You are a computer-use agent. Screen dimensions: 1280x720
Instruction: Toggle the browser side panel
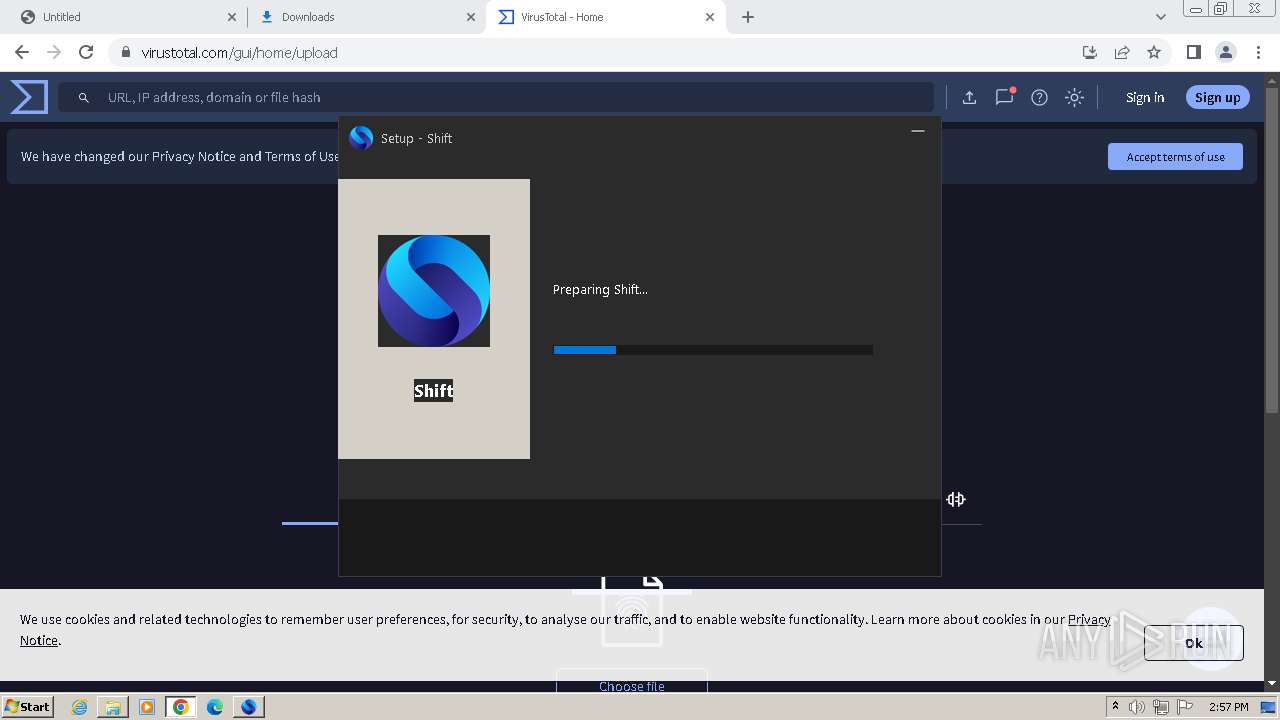tap(1193, 52)
